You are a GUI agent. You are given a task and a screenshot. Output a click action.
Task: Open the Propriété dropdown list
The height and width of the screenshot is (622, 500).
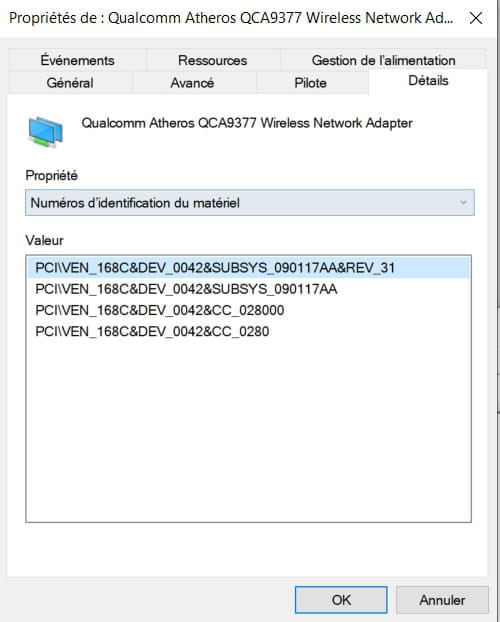point(250,203)
